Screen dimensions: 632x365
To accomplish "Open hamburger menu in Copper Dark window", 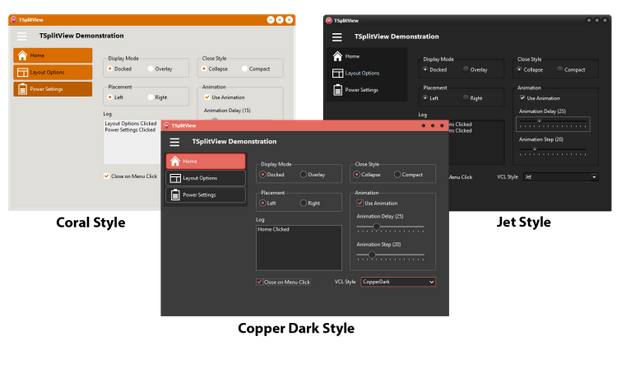I will (x=175, y=142).
